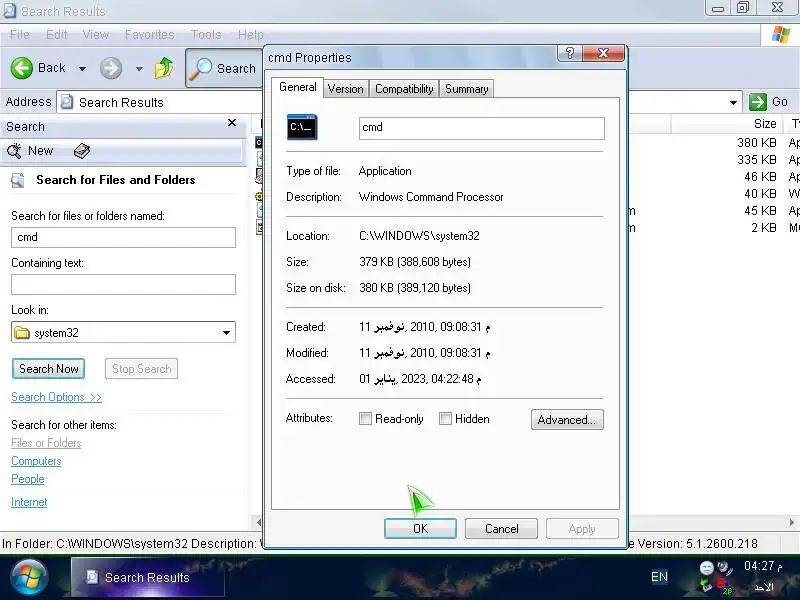Click the Search Now button

[48, 368]
